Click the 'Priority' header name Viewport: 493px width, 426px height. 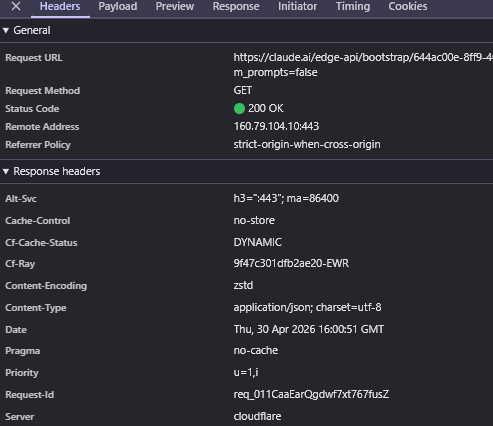point(22,373)
